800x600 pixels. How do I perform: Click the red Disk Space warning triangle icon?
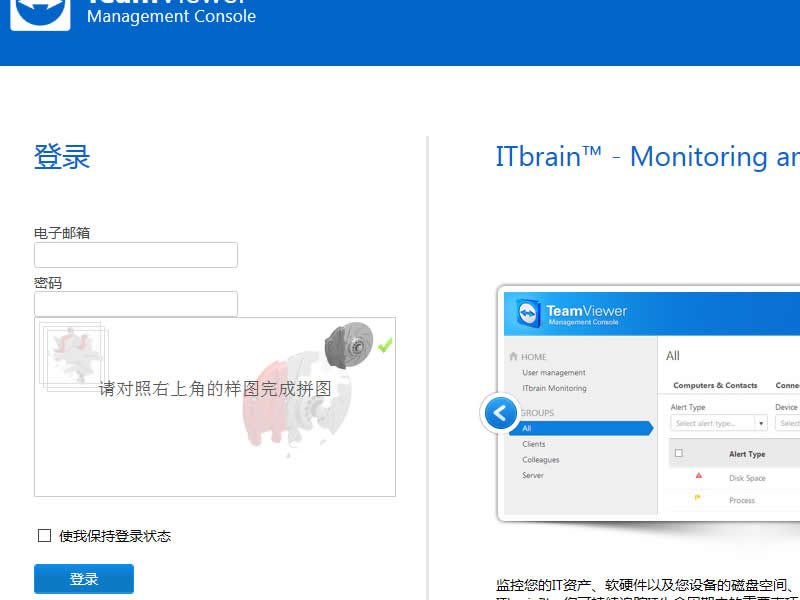pos(699,477)
